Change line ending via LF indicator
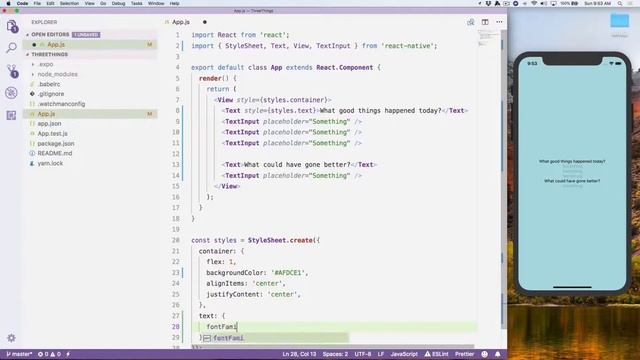Image resolution: width=640 pixels, height=360 pixels. click(x=380, y=354)
